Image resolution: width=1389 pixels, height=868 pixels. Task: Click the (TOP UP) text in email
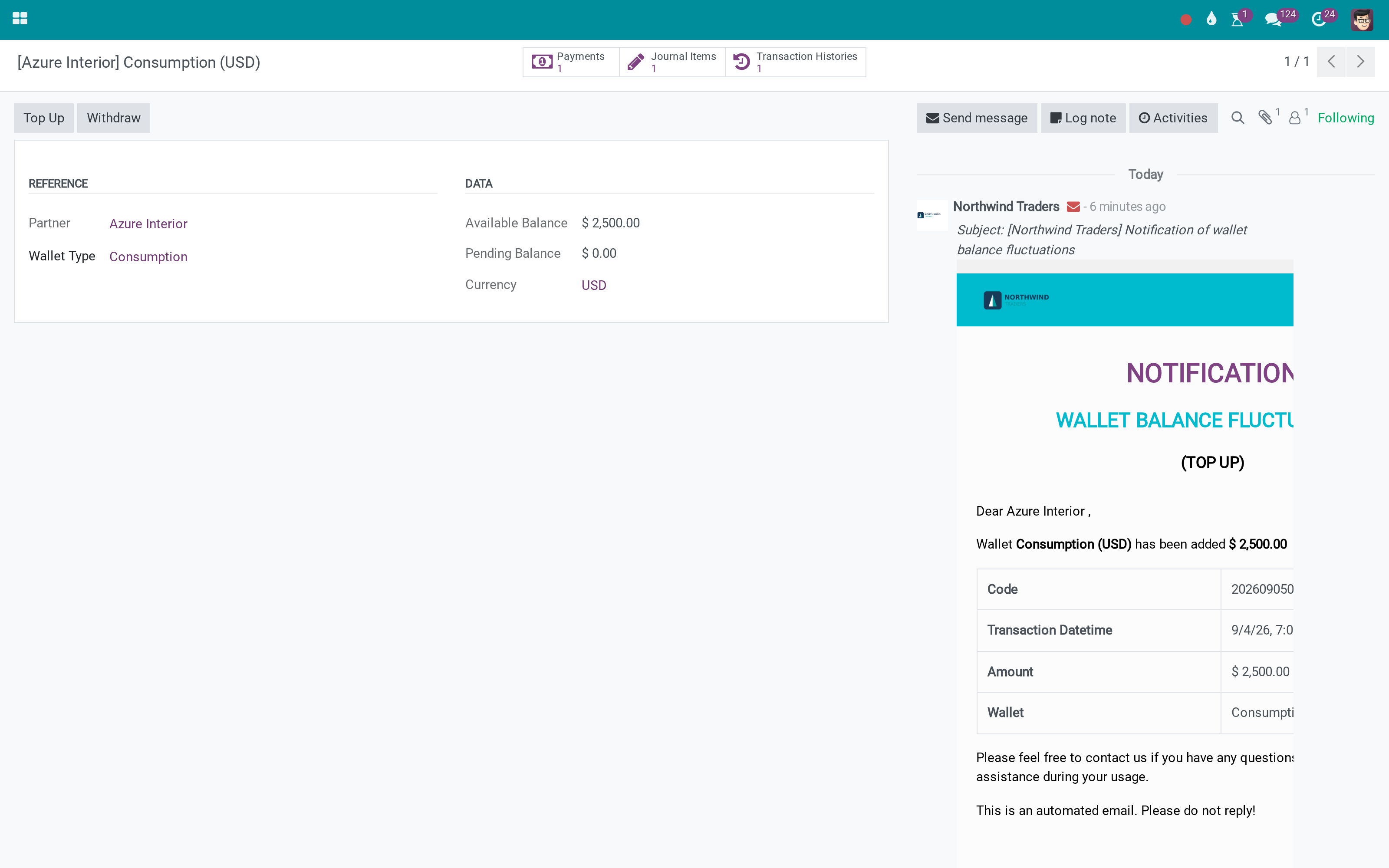[1212, 463]
